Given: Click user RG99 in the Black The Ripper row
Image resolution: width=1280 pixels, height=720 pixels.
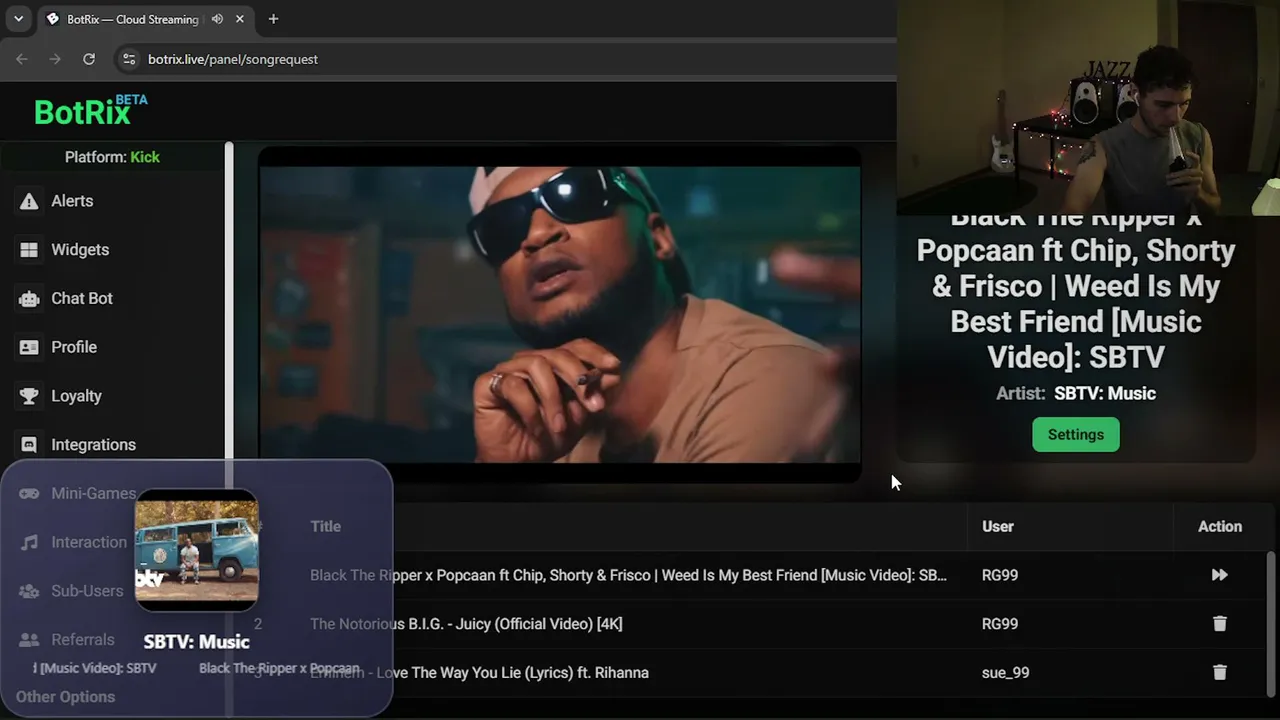Looking at the screenshot, I should [x=1000, y=575].
